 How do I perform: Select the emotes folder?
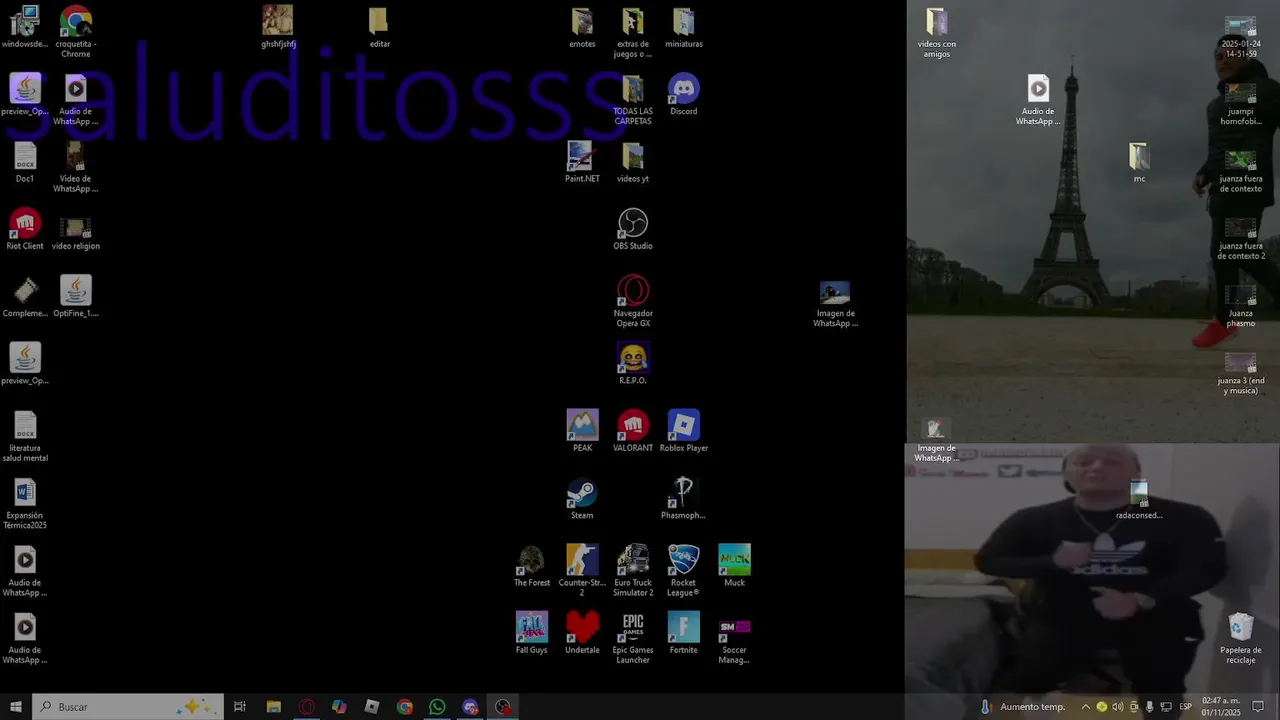coord(582,27)
